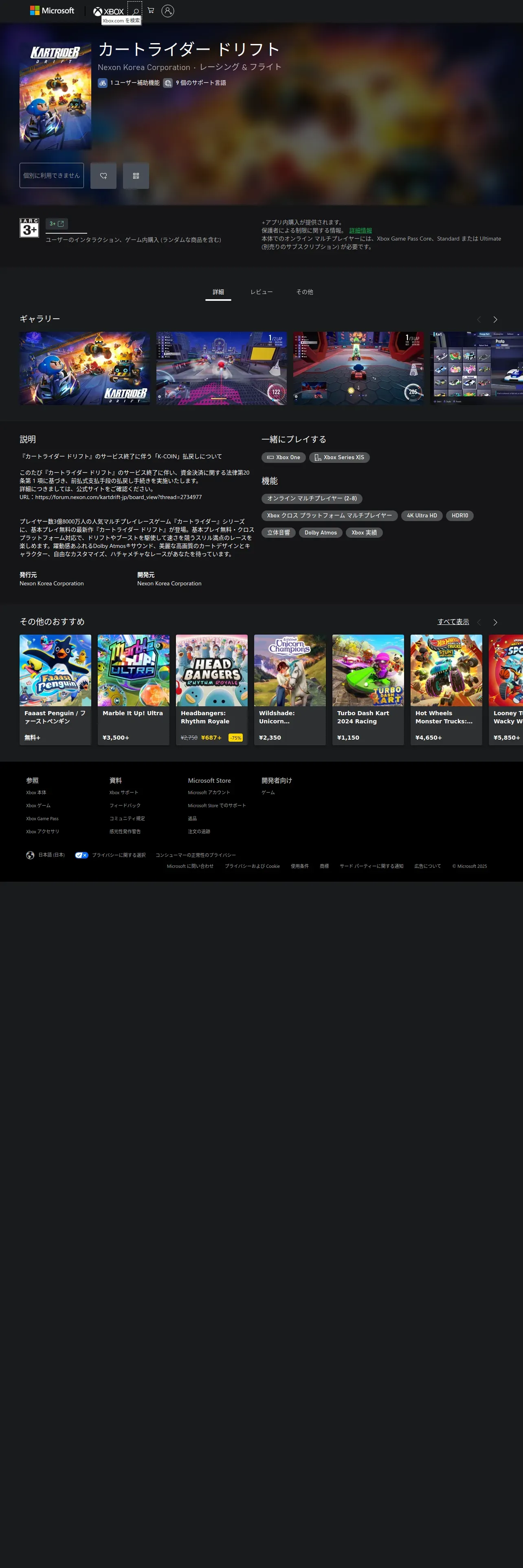Click すべて表示 for recommendations
523x1568 pixels.
coord(453,622)
